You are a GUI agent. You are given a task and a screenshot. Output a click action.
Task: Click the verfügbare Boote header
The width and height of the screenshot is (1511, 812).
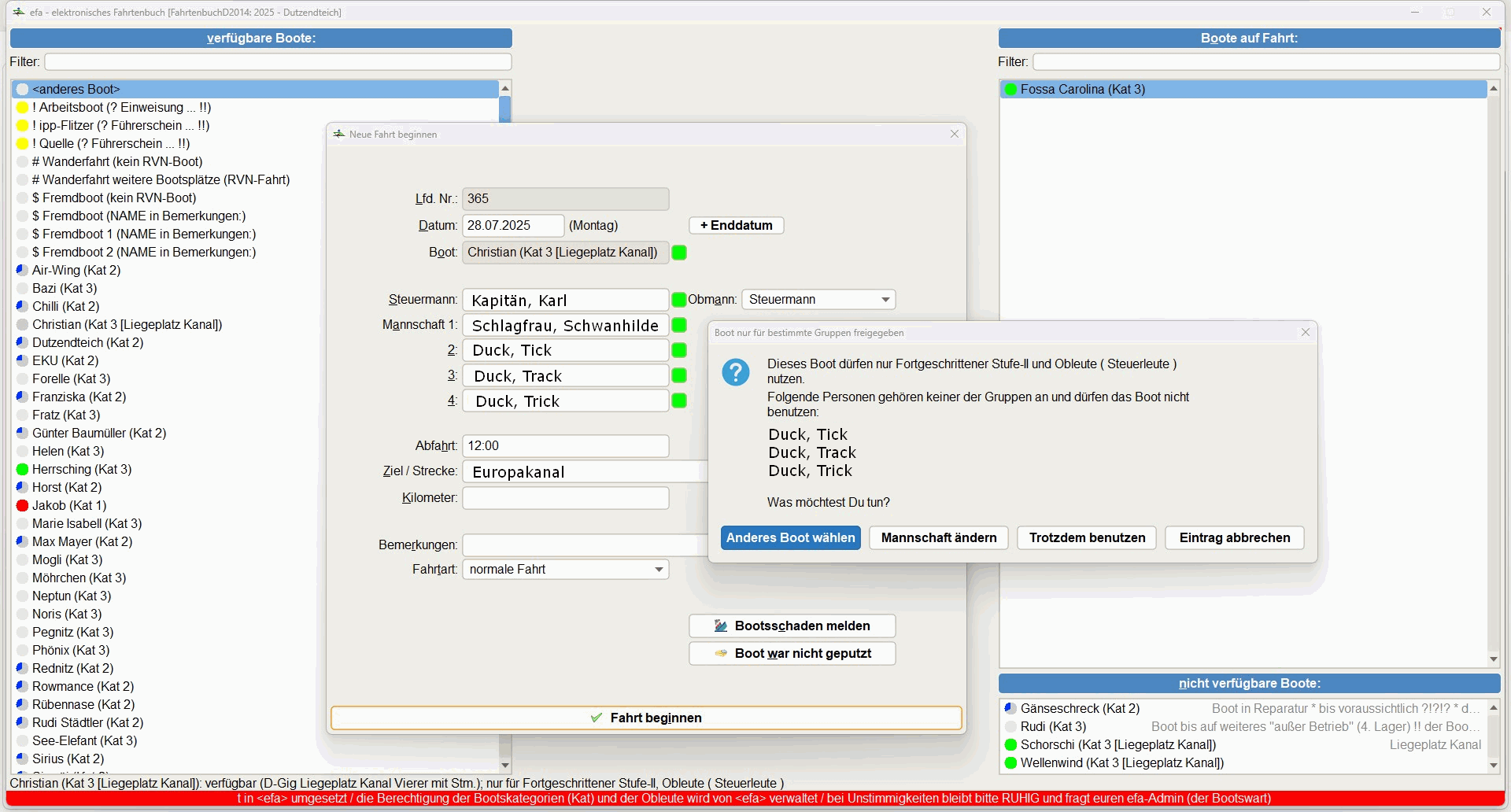coord(260,38)
